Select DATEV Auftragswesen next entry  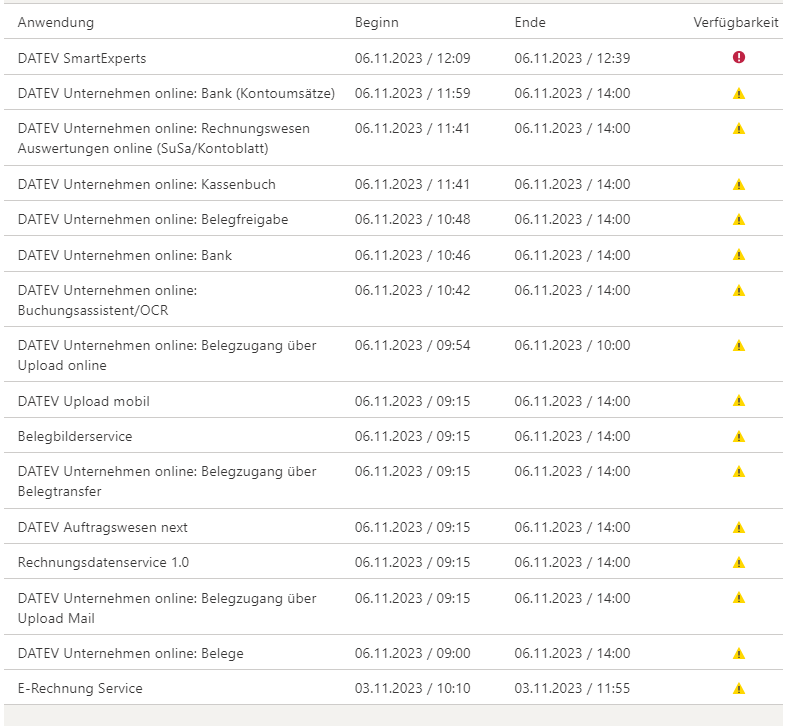tap(103, 527)
